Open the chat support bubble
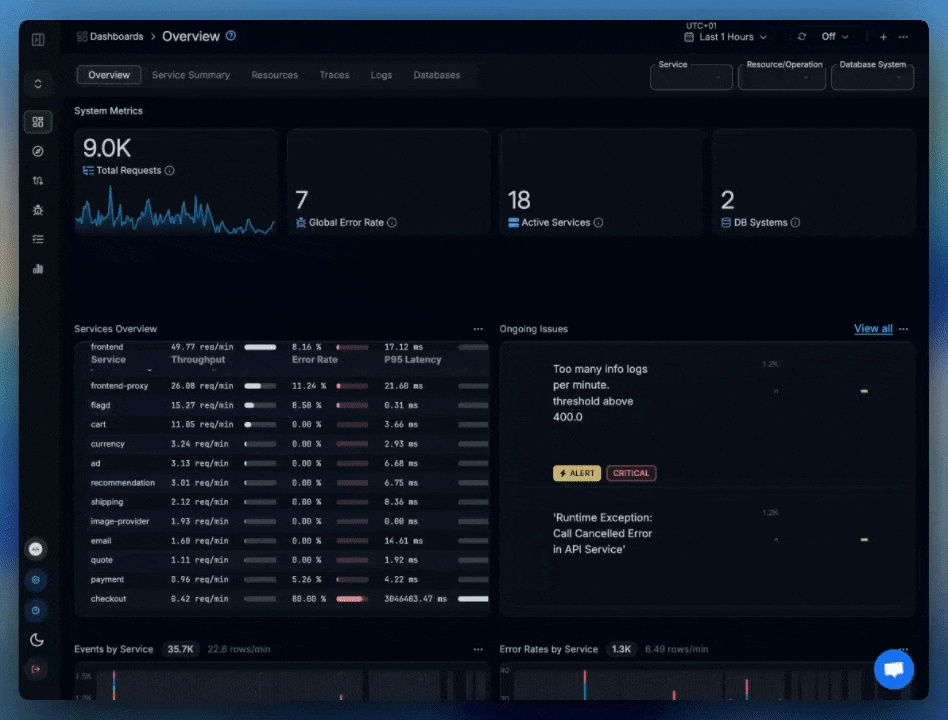Viewport: 948px width, 720px height. point(893,669)
